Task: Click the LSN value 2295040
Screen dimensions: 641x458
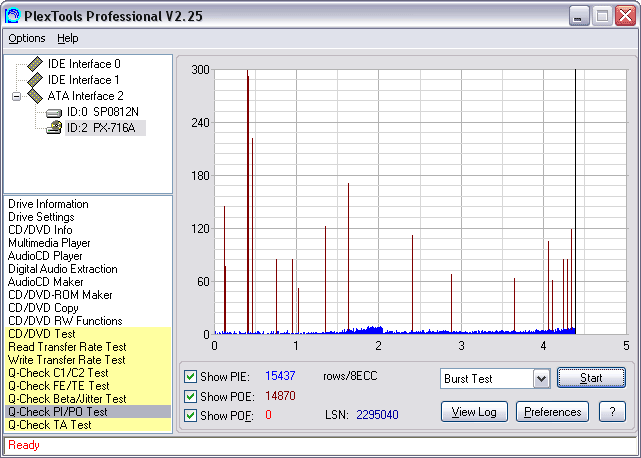Action: 377,415
